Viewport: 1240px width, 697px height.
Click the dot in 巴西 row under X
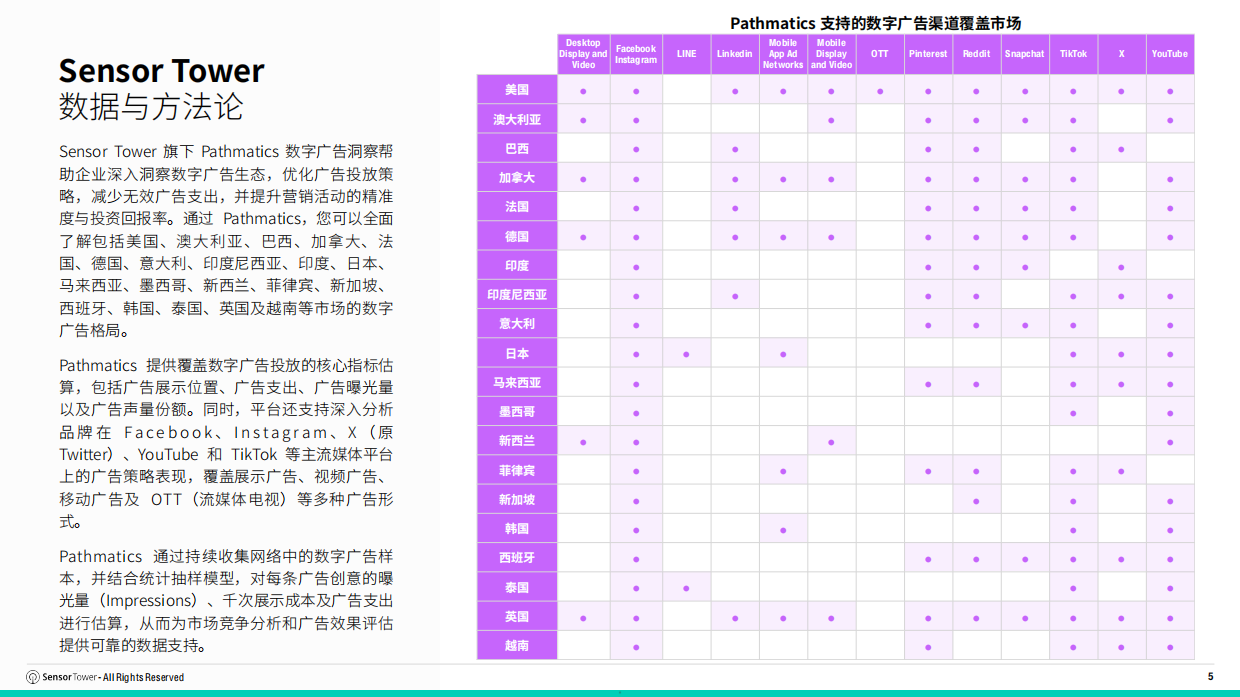pyautogui.click(x=1121, y=149)
